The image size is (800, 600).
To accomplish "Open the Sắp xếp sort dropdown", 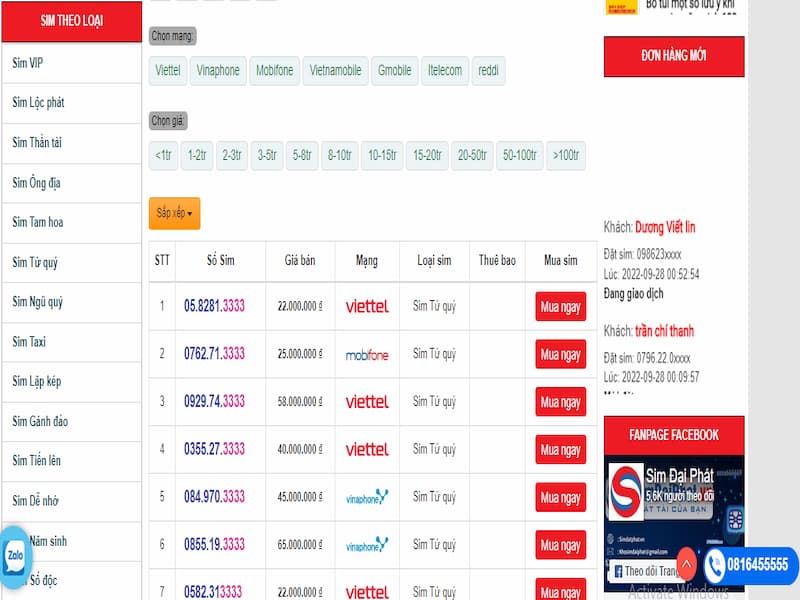I will point(174,213).
